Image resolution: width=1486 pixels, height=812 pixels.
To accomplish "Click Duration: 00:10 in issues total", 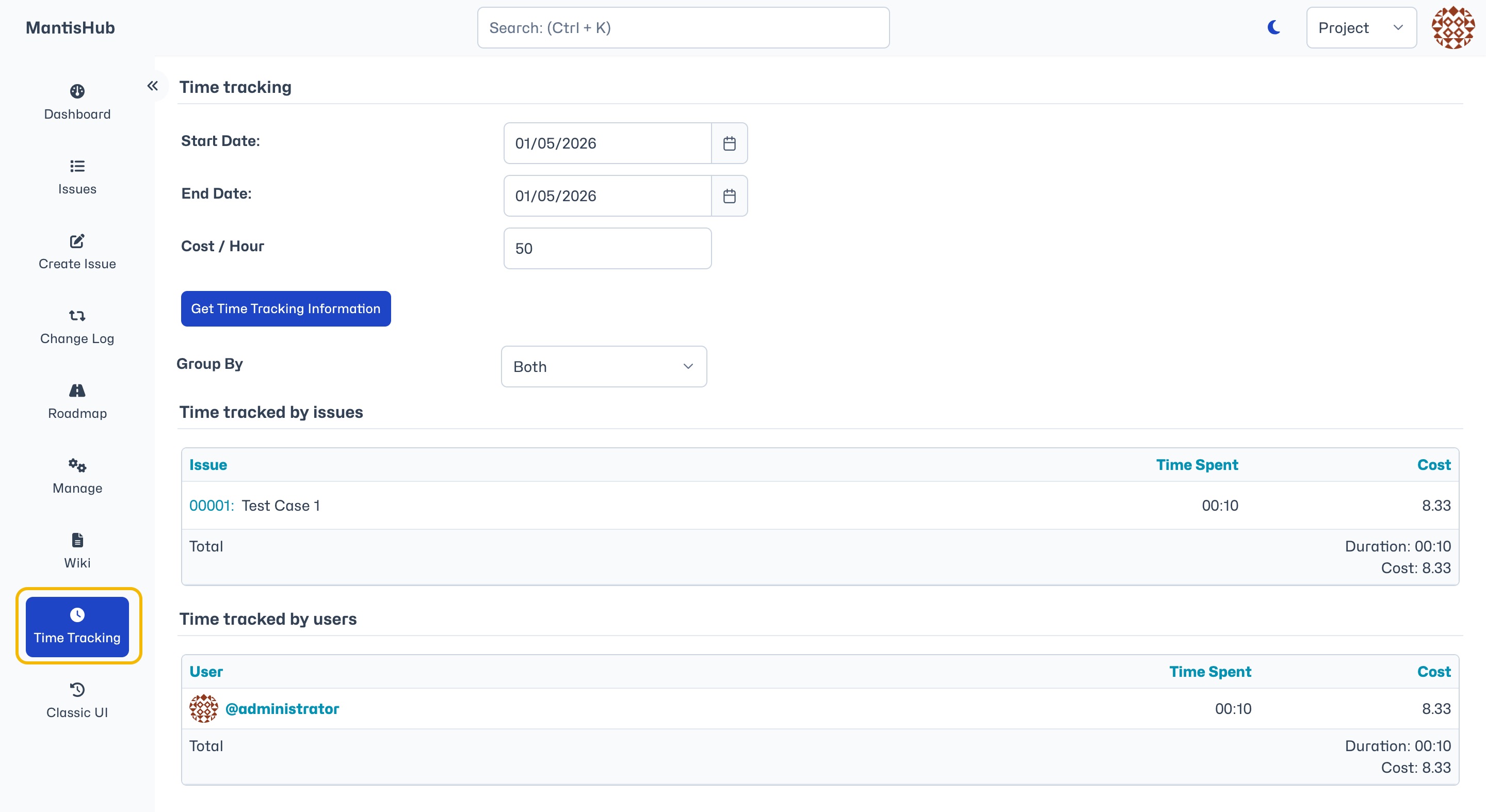I will (x=1398, y=546).
